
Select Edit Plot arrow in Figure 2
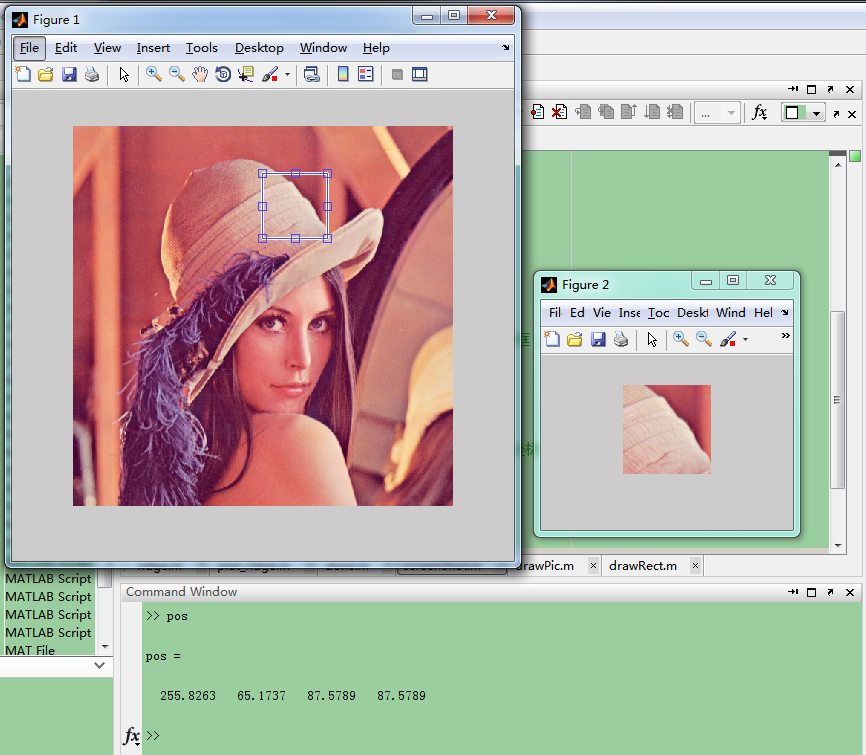coord(652,339)
